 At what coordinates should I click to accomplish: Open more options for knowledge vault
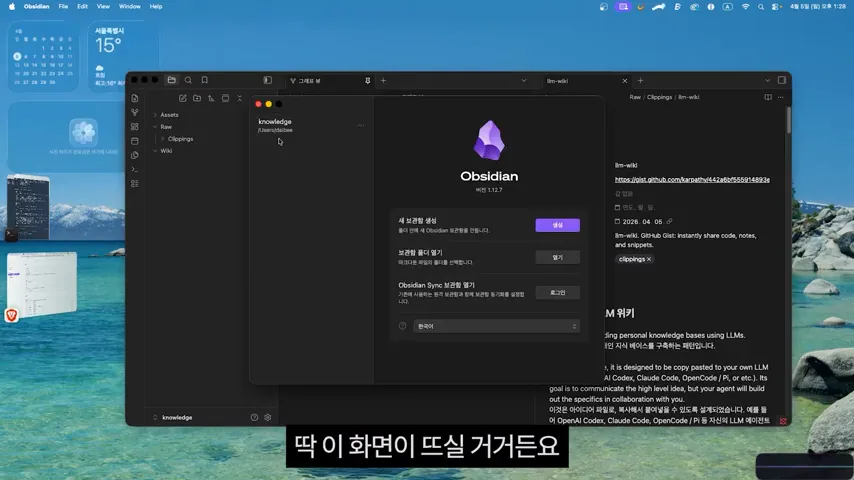point(361,125)
